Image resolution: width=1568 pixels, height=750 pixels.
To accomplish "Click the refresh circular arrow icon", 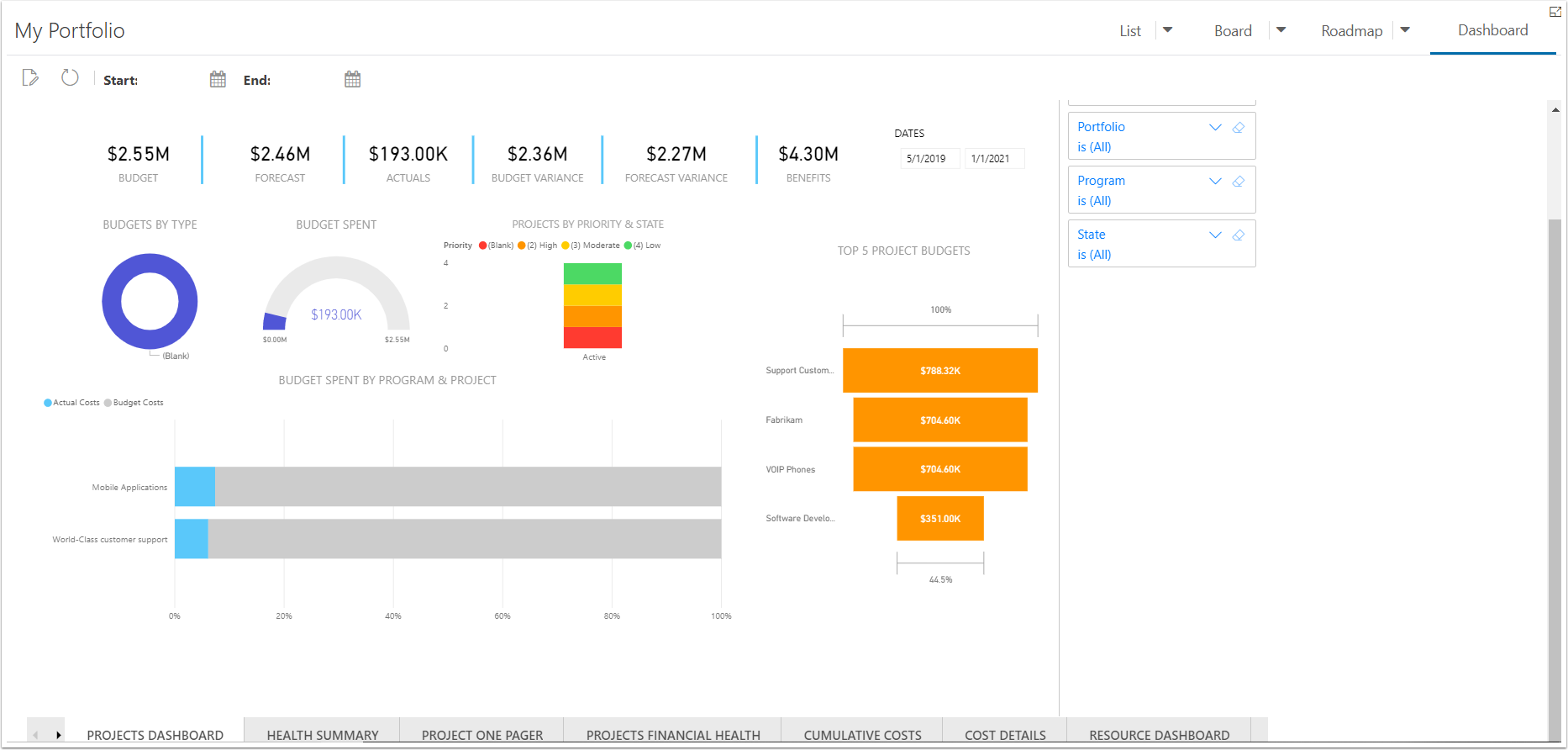I will point(70,77).
